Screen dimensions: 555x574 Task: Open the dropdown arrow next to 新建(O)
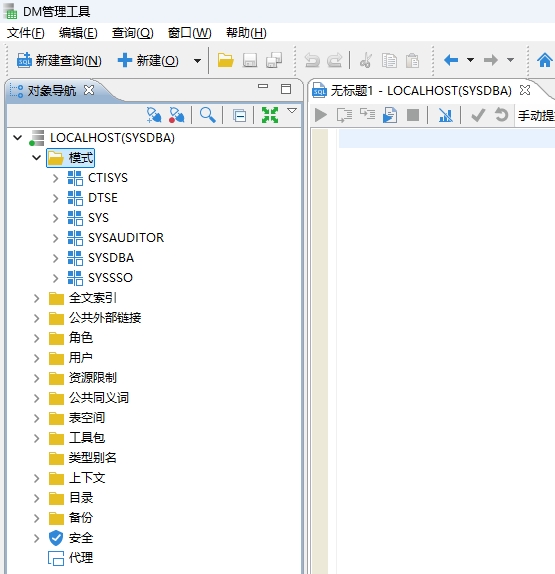(197, 61)
